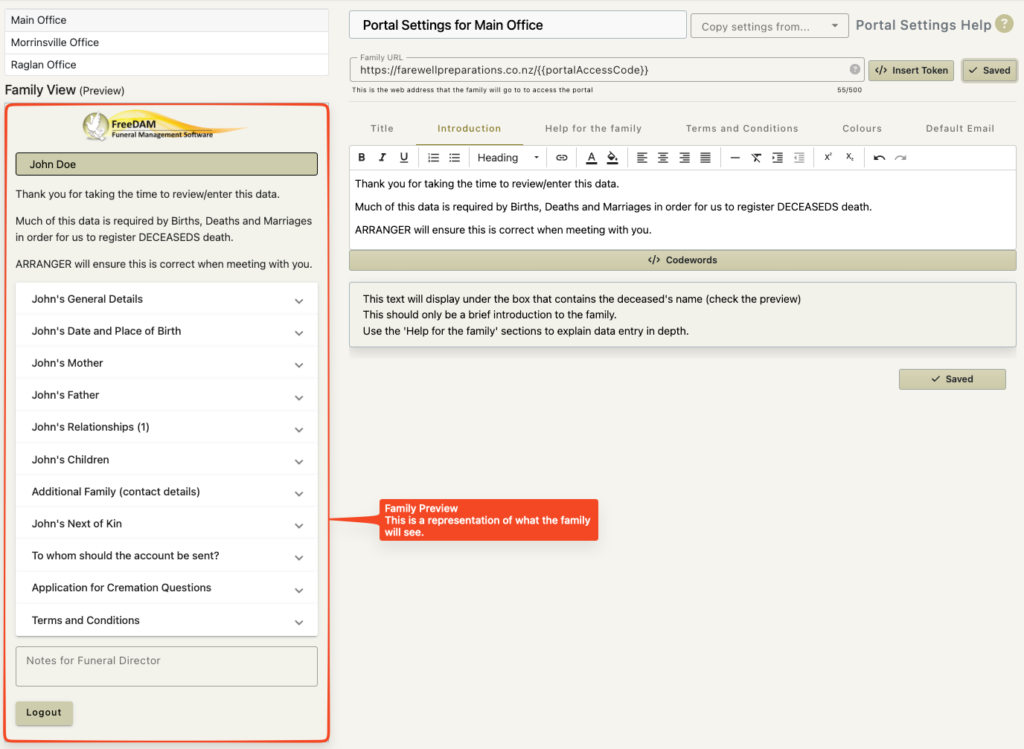Open the Copy settings from dropdown
This screenshot has width=1024, height=749.
769,26
